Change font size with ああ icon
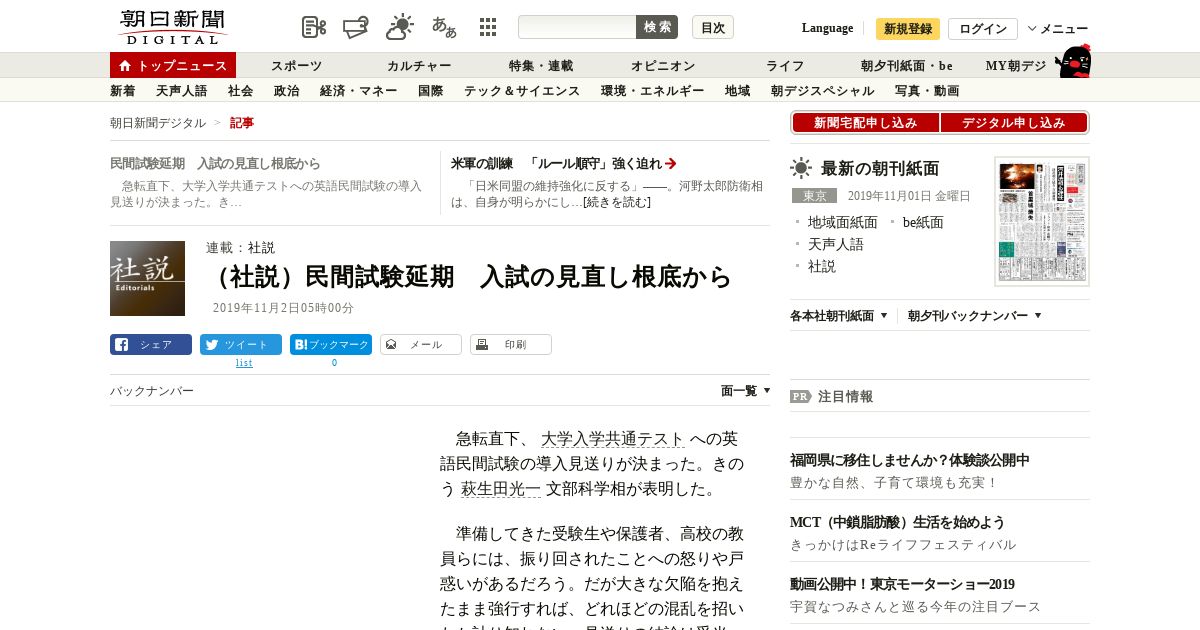Image resolution: width=1200 pixels, height=630 pixels. (x=444, y=27)
